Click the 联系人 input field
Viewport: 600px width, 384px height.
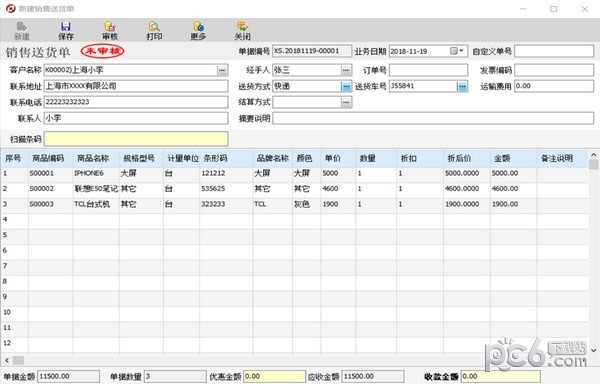pos(136,118)
